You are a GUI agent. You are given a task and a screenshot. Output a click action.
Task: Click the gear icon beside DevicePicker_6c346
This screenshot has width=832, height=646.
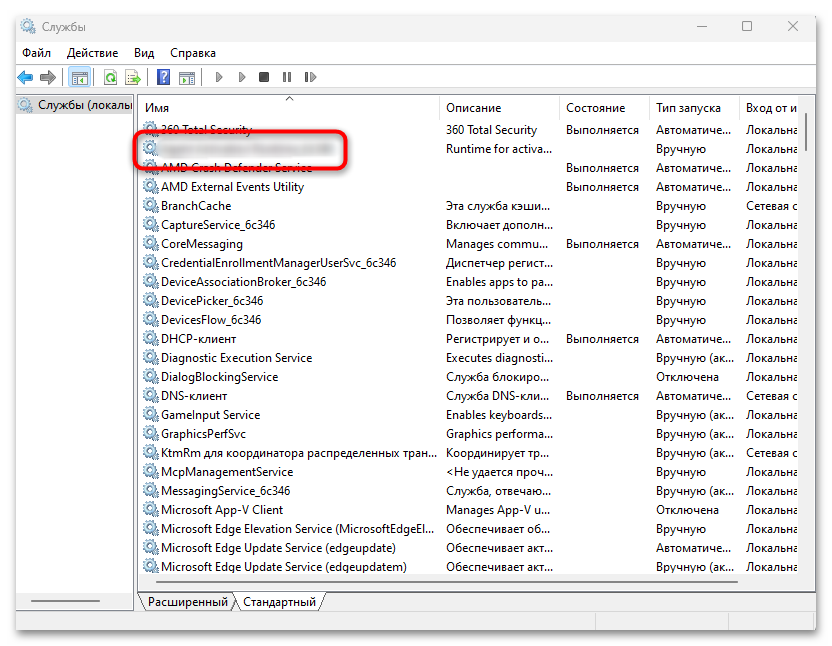[x=151, y=300]
